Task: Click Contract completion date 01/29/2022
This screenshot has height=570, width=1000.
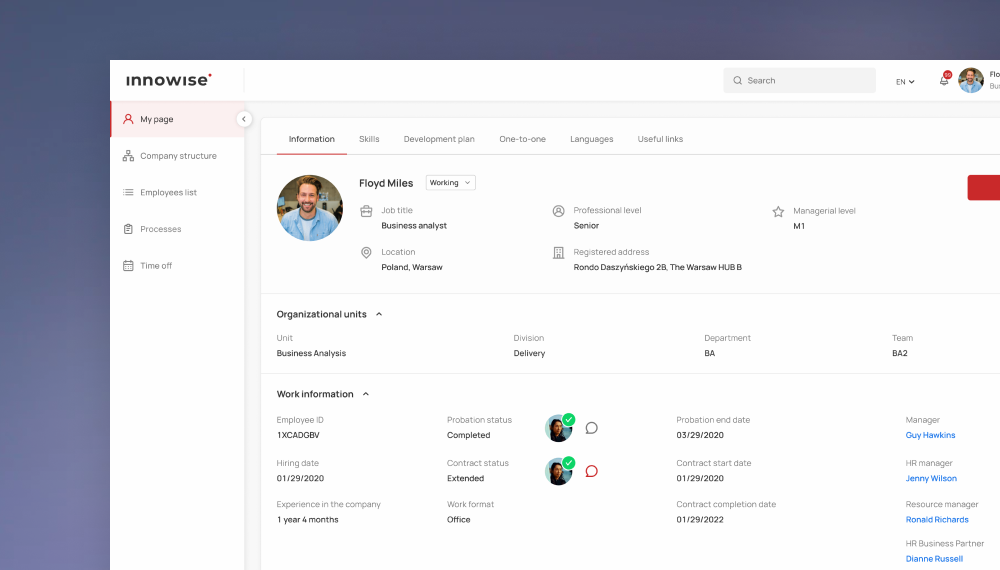Action: click(x=700, y=520)
